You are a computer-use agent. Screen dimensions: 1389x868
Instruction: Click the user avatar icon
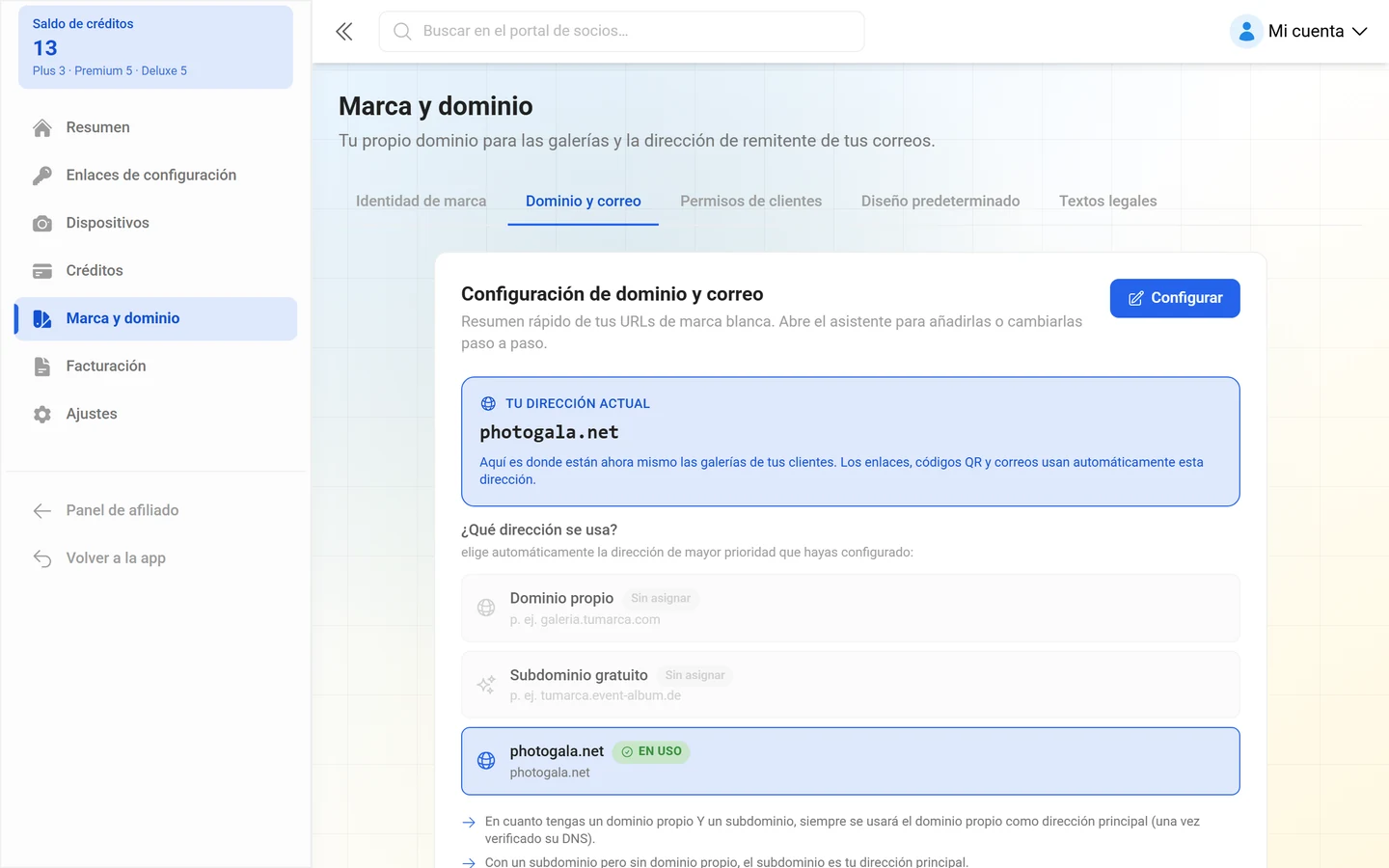pyautogui.click(x=1246, y=31)
